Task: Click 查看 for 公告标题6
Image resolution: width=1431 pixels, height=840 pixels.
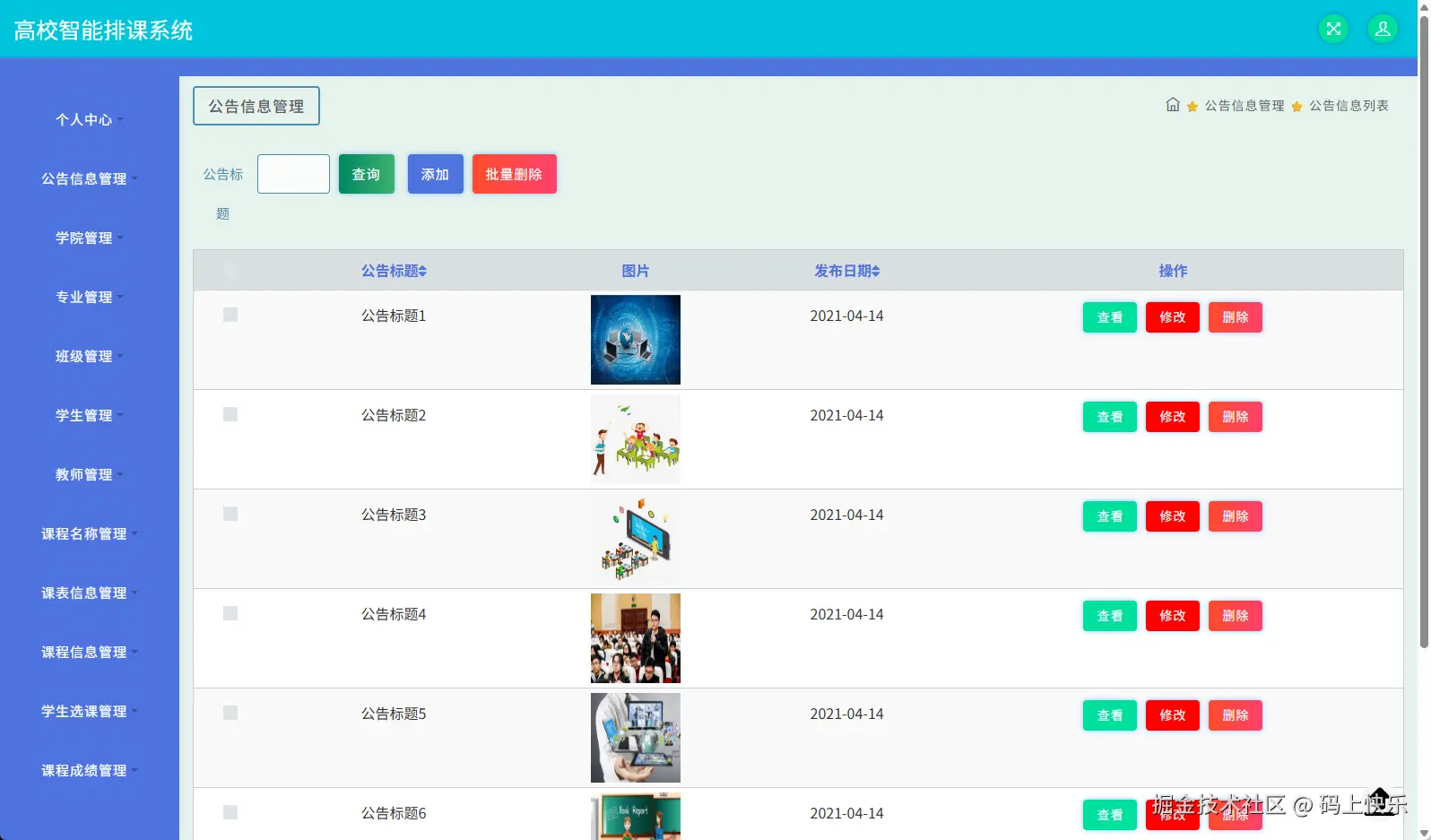Action: (x=1109, y=815)
